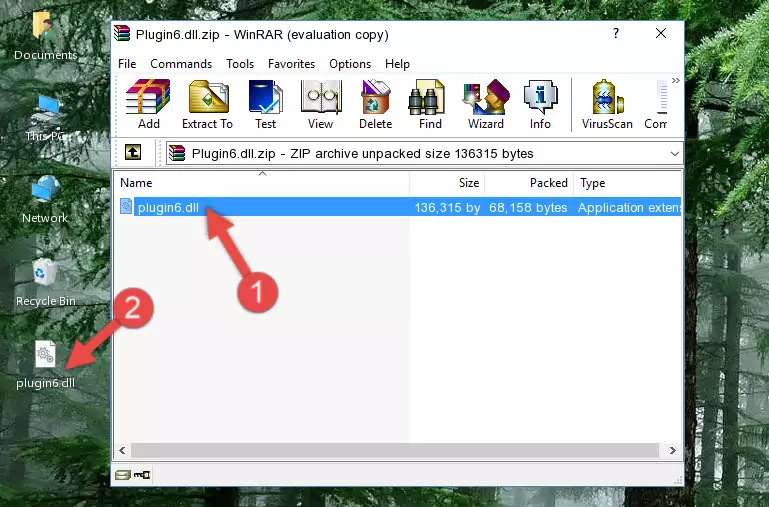Screen dimensions: 769x507
Task: Click the archive icon in address bar
Action: point(177,153)
